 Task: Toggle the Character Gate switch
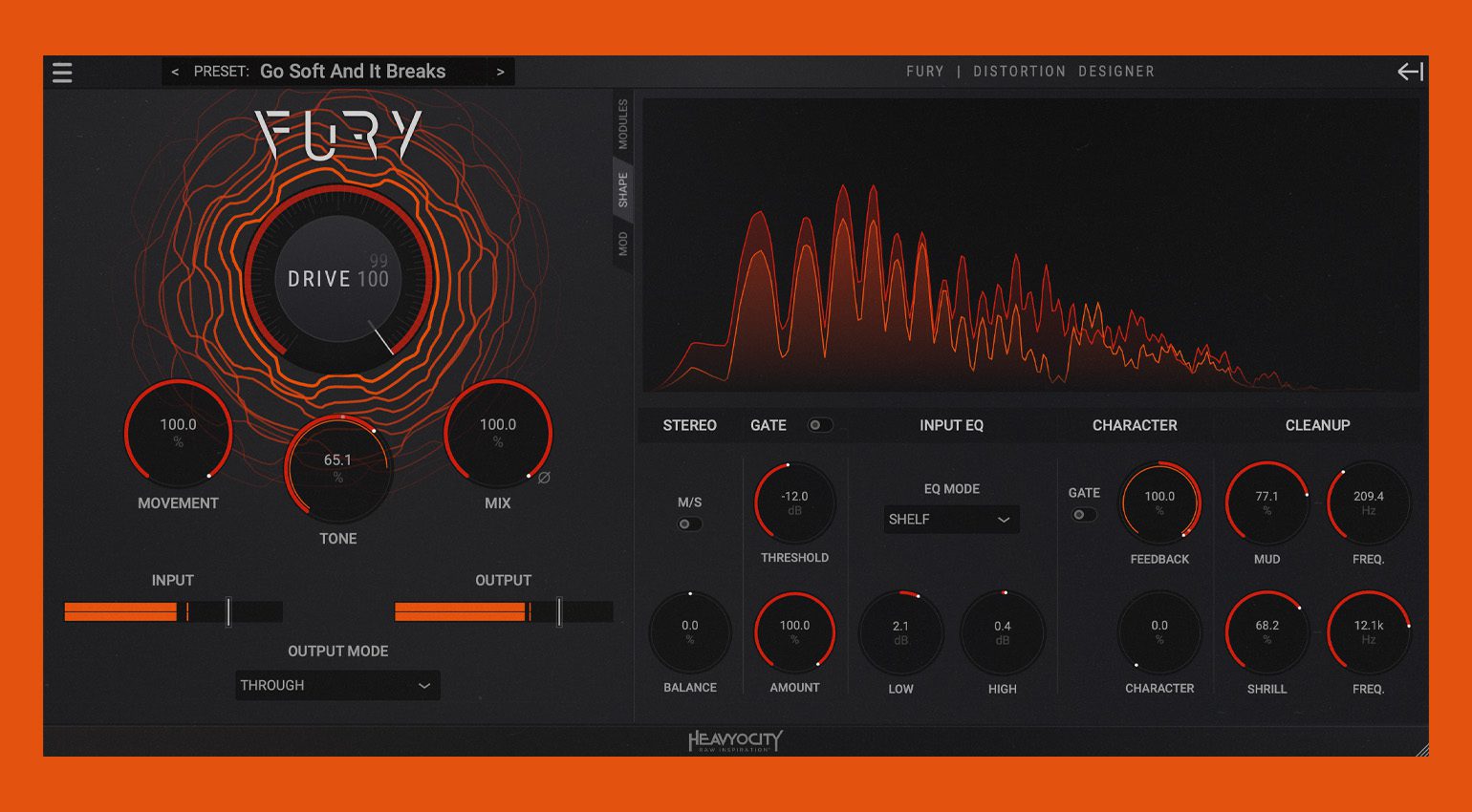[1083, 515]
